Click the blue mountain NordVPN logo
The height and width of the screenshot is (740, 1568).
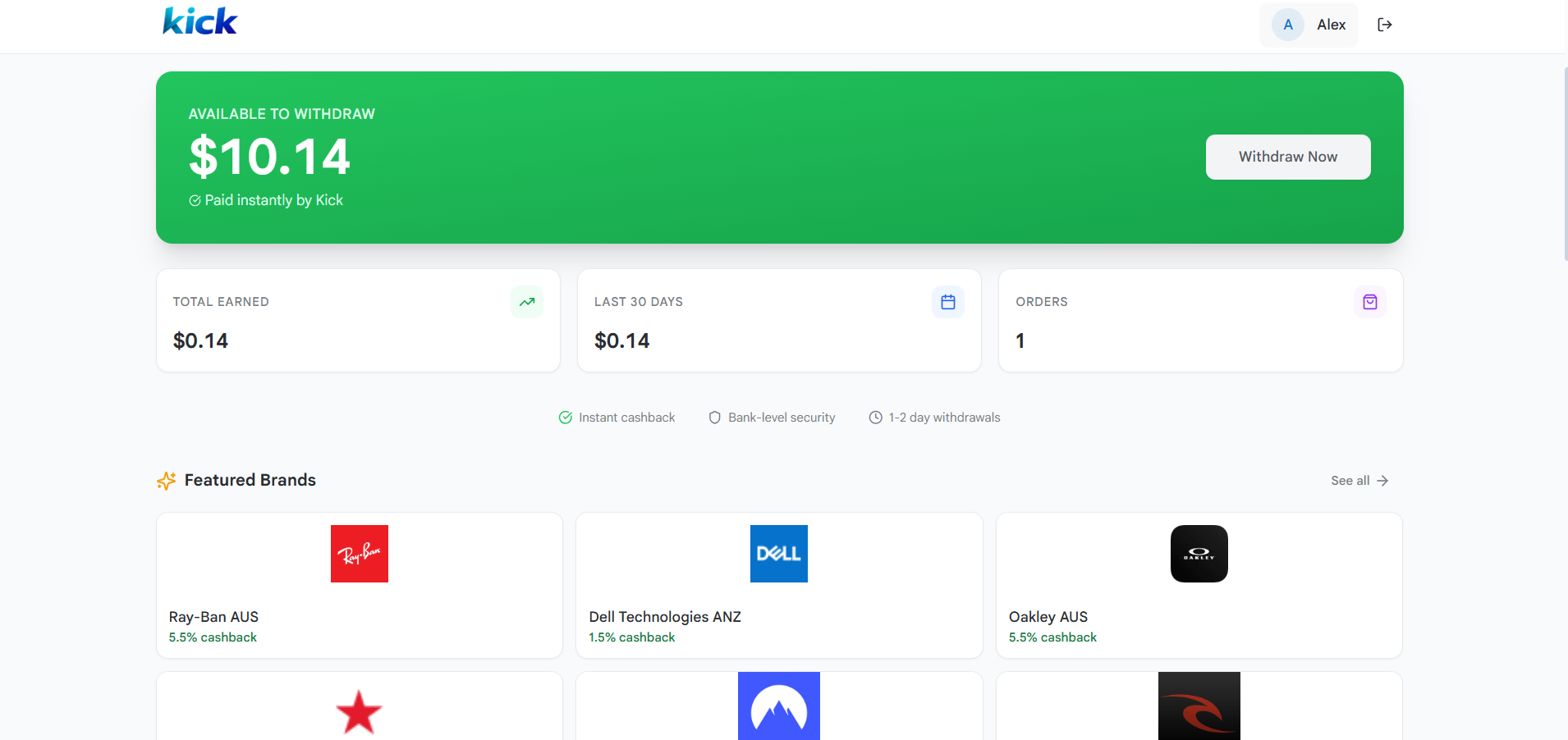[779, 706]
